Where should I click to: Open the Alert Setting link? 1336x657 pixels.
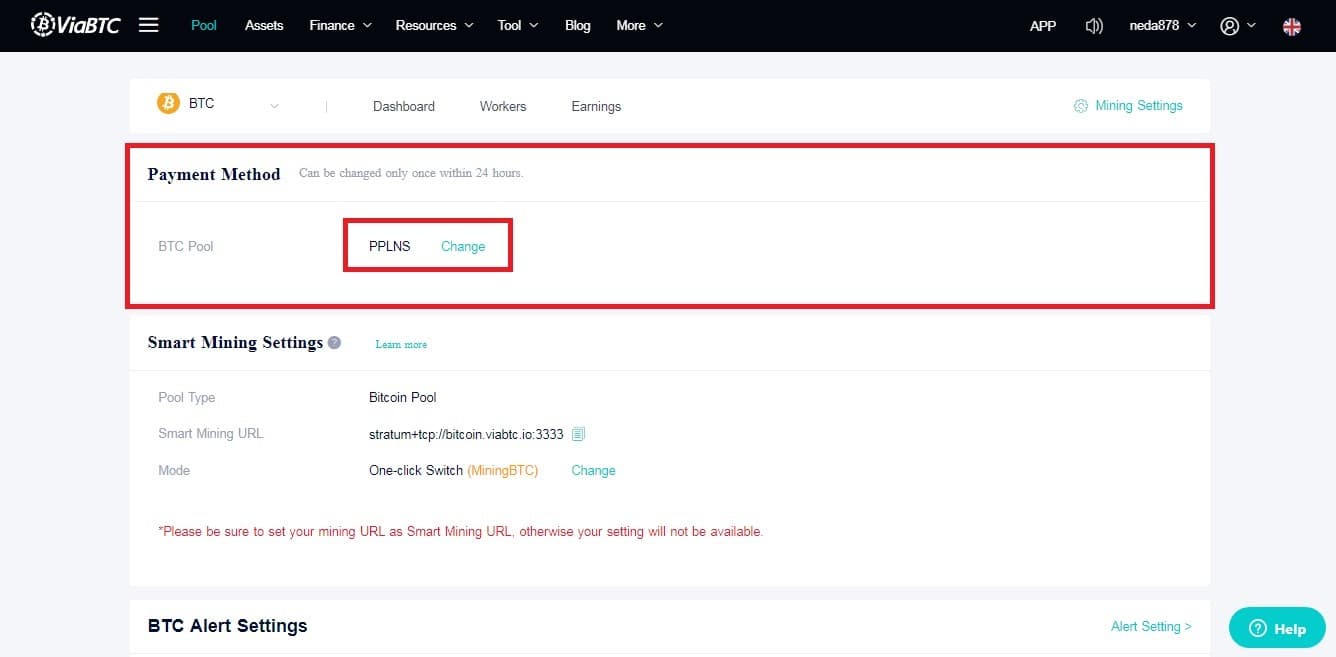click(1151, 626)
